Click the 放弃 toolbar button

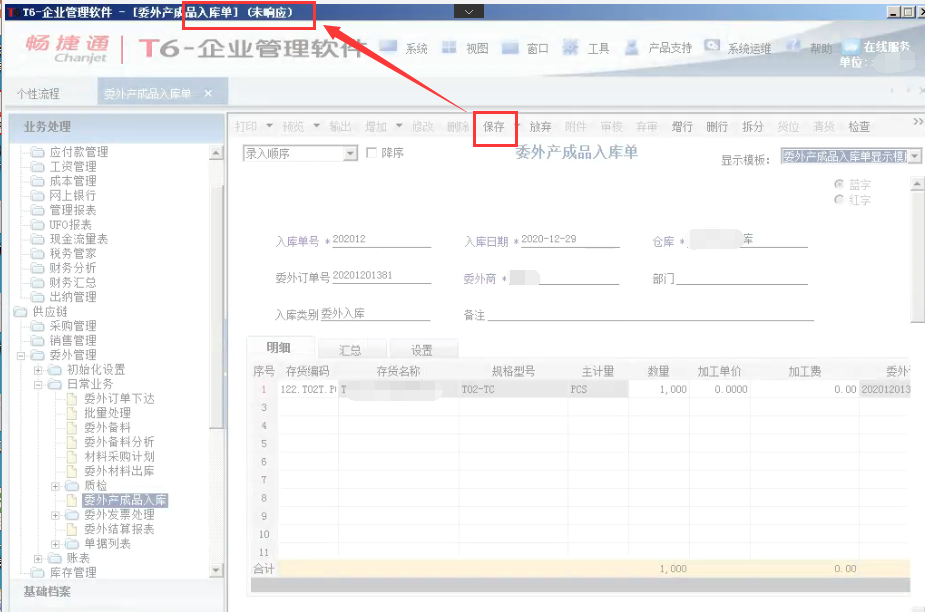click(x=540, y=126)
